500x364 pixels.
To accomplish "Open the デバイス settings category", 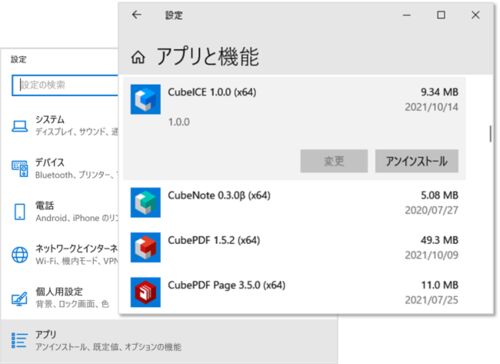I will coord(60,169).
